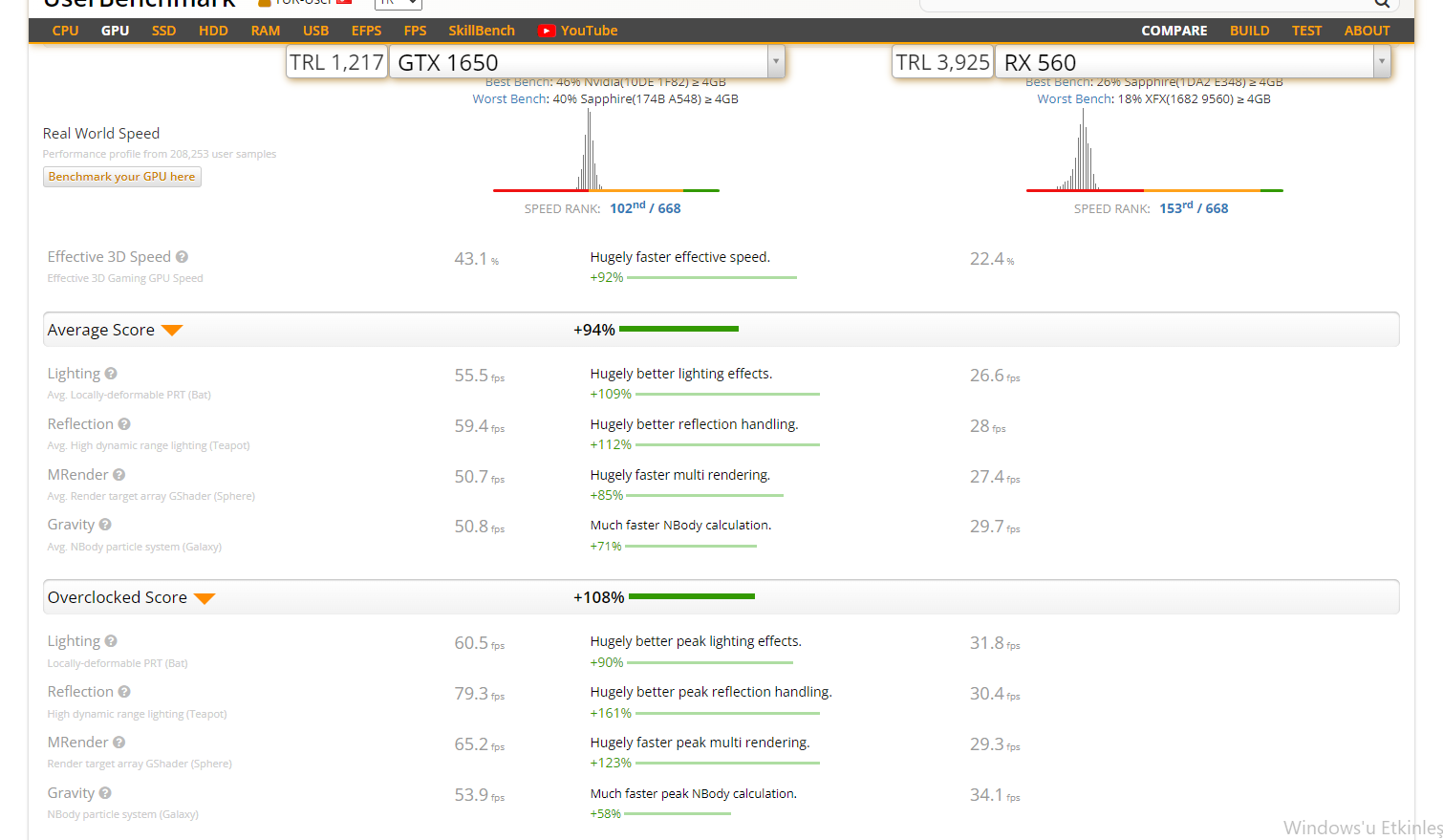
Task: Select COMPARE in the navigation bar
Action: pos(1174,31)
